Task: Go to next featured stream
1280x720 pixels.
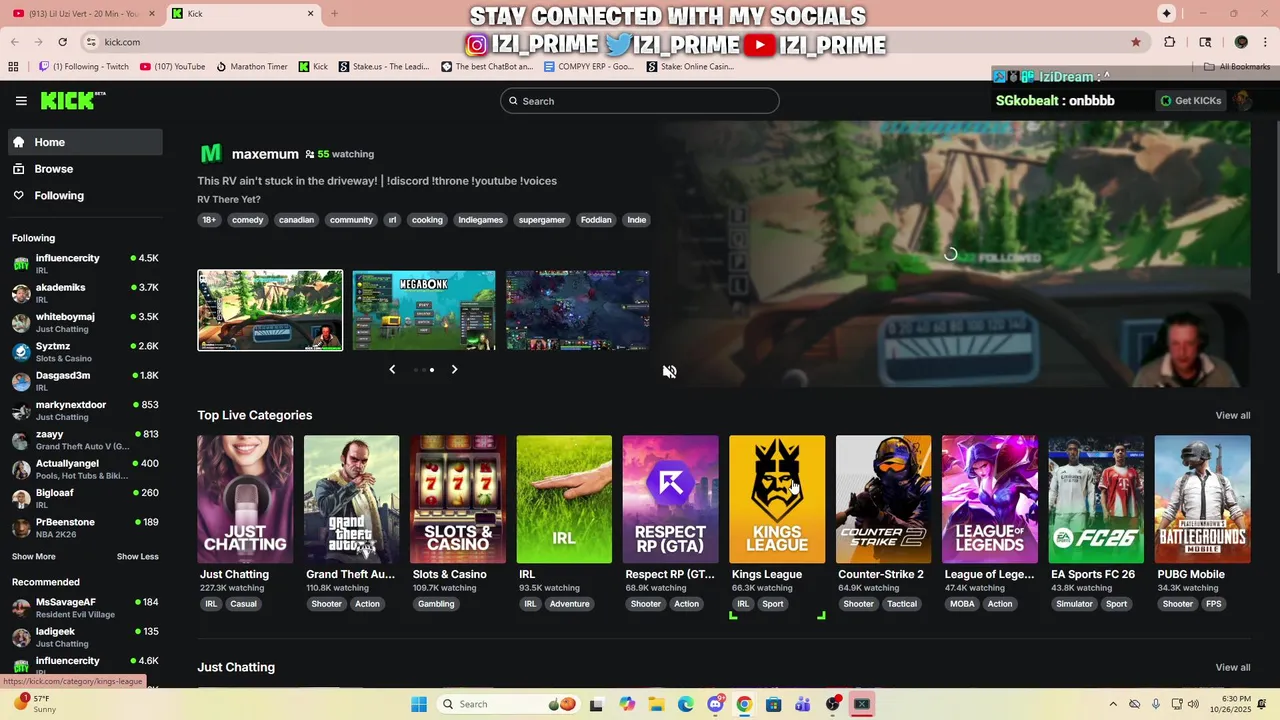Action: point(454,369)
